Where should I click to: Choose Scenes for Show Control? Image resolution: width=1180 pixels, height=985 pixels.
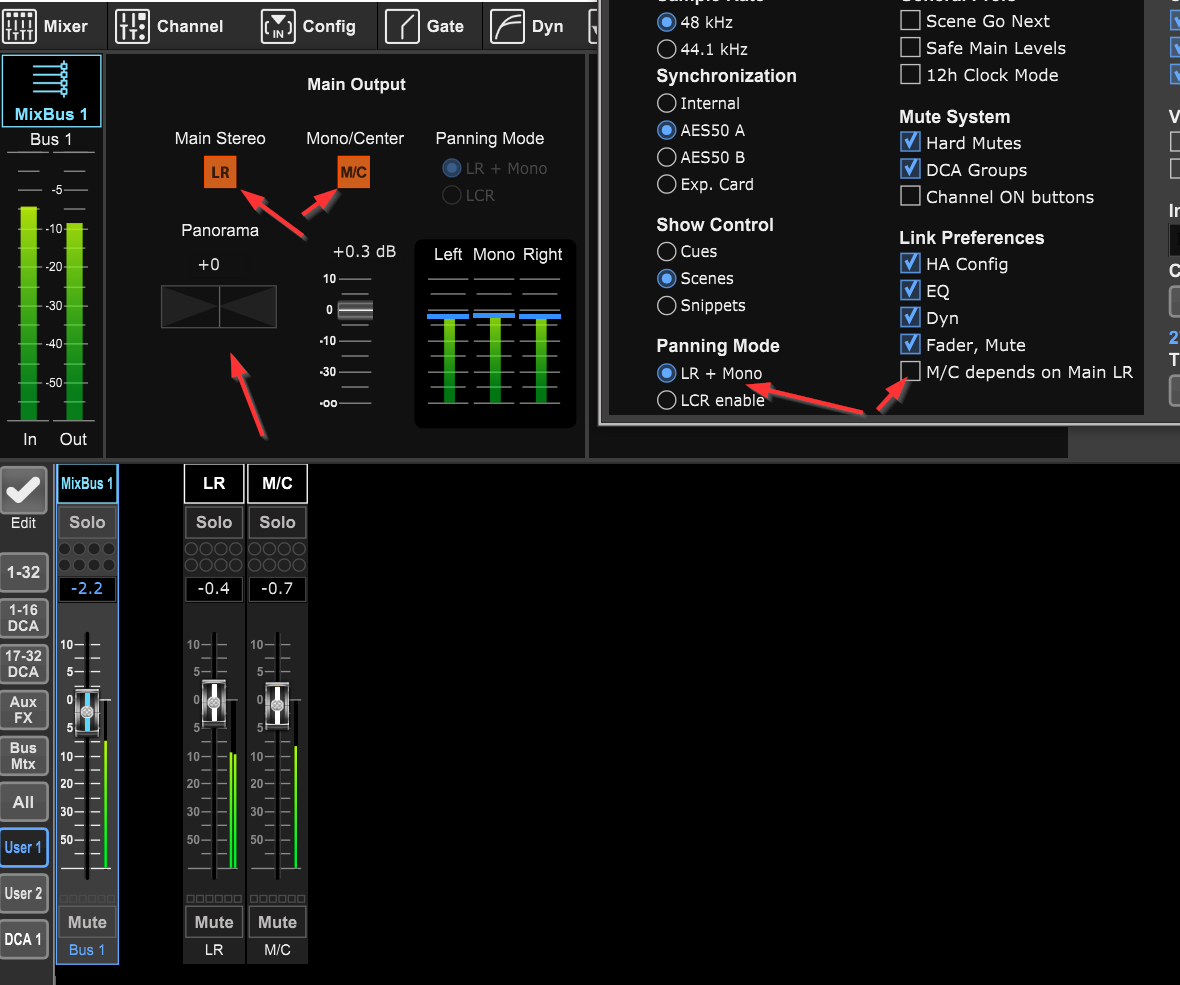pyautogui.click(x=666, y=278)
